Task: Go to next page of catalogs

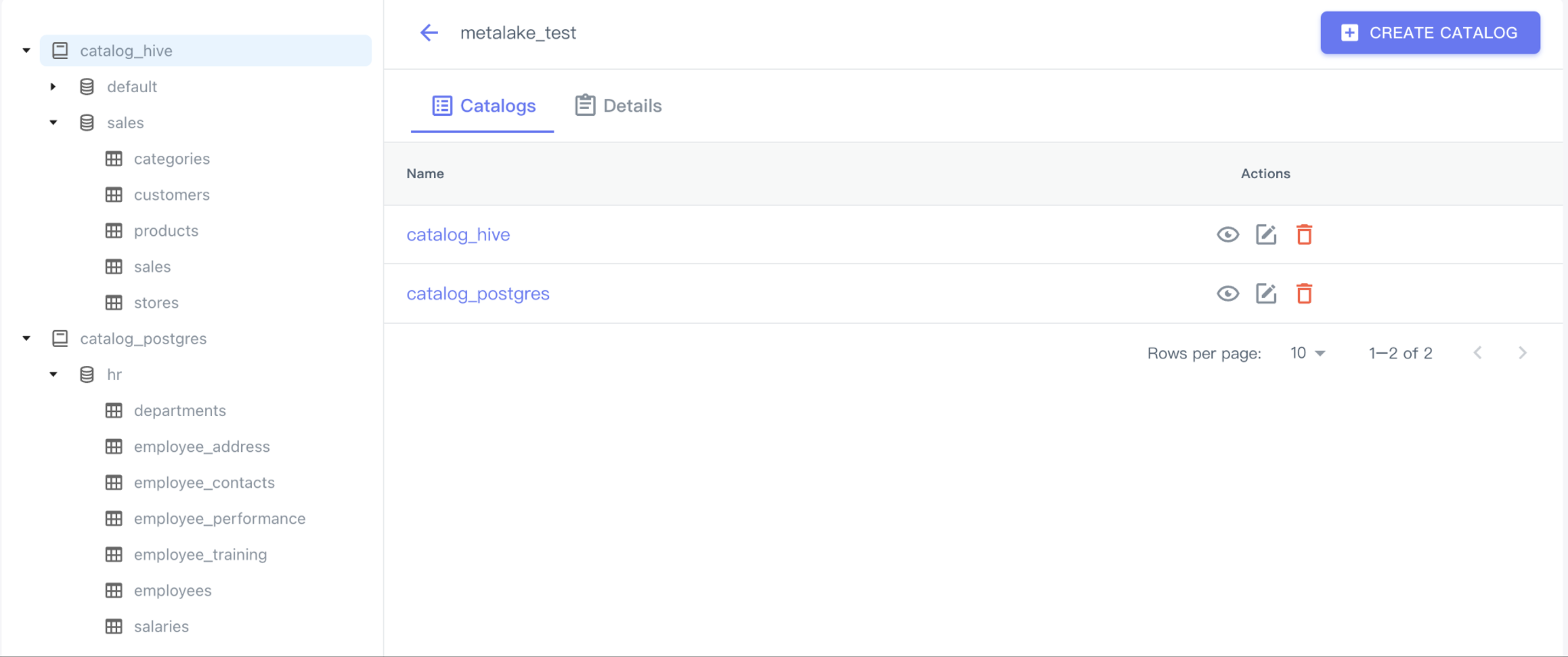Action: (1522, 353)
